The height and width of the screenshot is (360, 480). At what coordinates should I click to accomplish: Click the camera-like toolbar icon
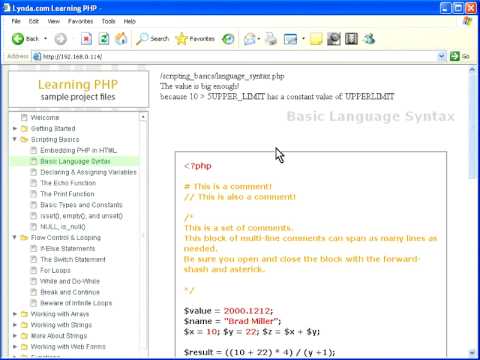[x=334, y=39]
